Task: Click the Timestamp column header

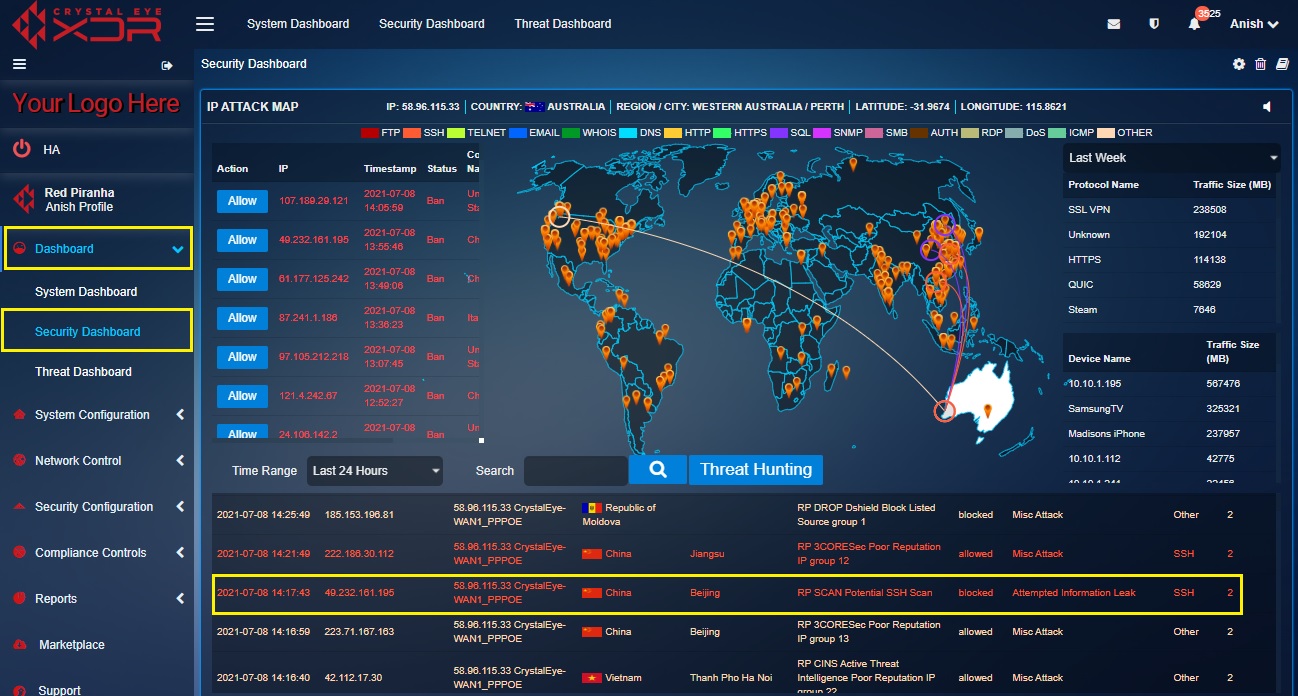Action: point(389,169)
